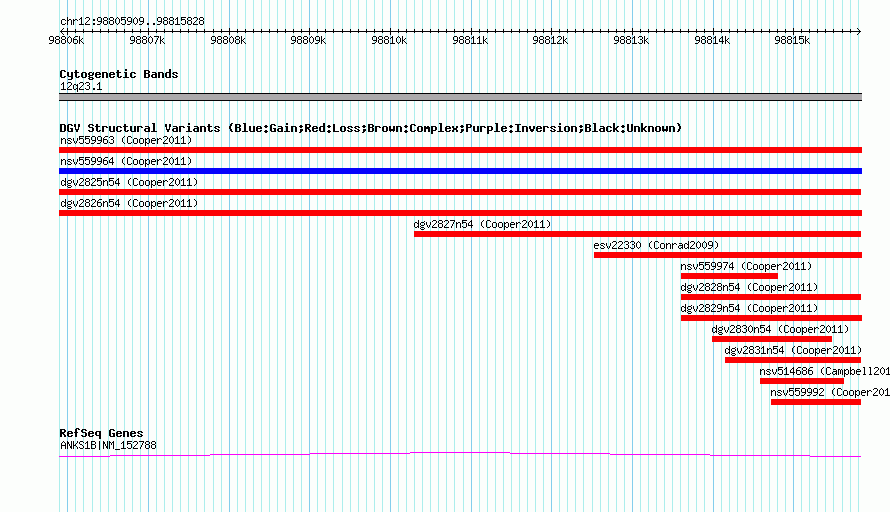Select the nsv514686 red bar
This screenshot has width=890, height=512.
tap(802, 381)
